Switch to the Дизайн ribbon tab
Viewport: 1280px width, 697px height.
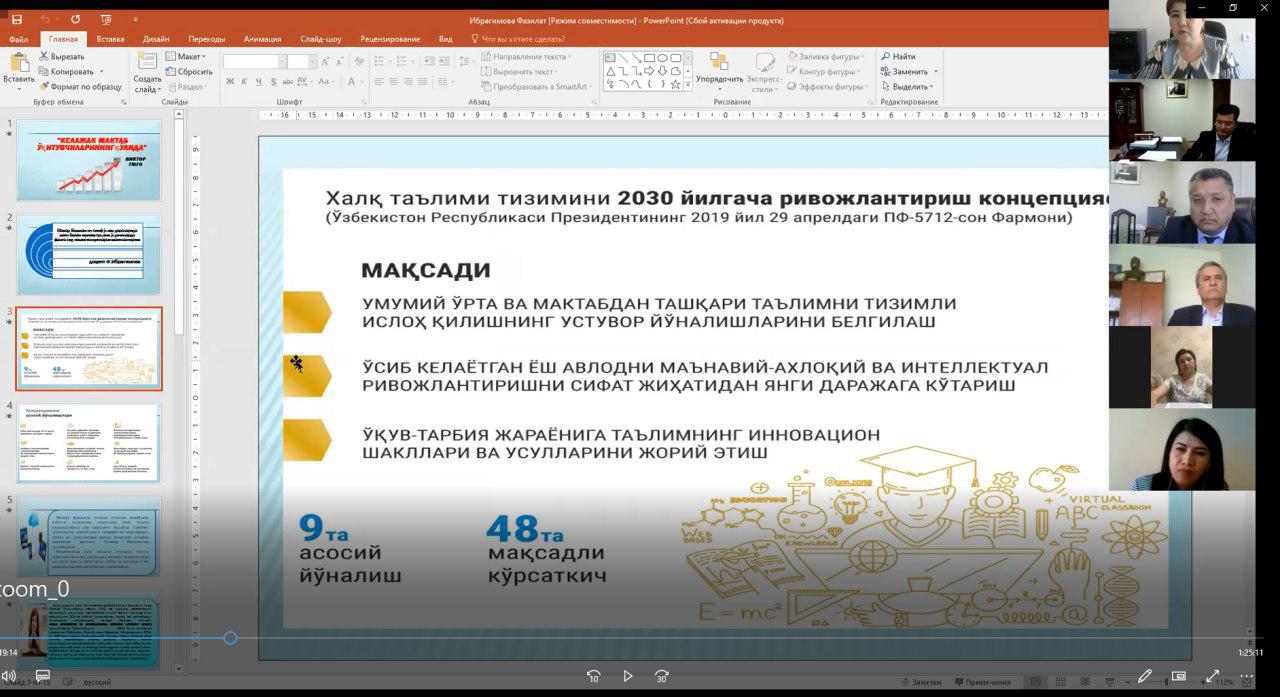click(x=156, y=39)
